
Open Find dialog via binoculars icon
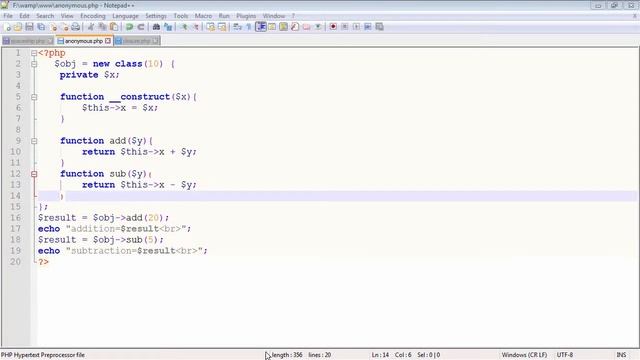(156, 27)
